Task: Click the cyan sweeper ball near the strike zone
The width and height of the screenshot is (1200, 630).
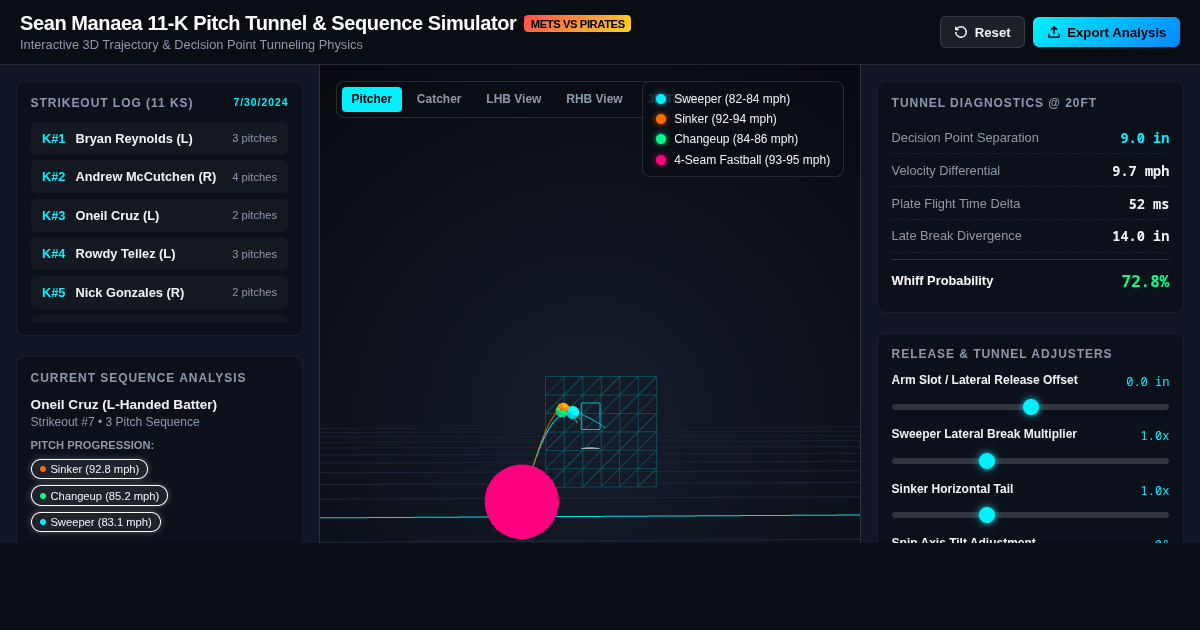Action: (573, 412)
